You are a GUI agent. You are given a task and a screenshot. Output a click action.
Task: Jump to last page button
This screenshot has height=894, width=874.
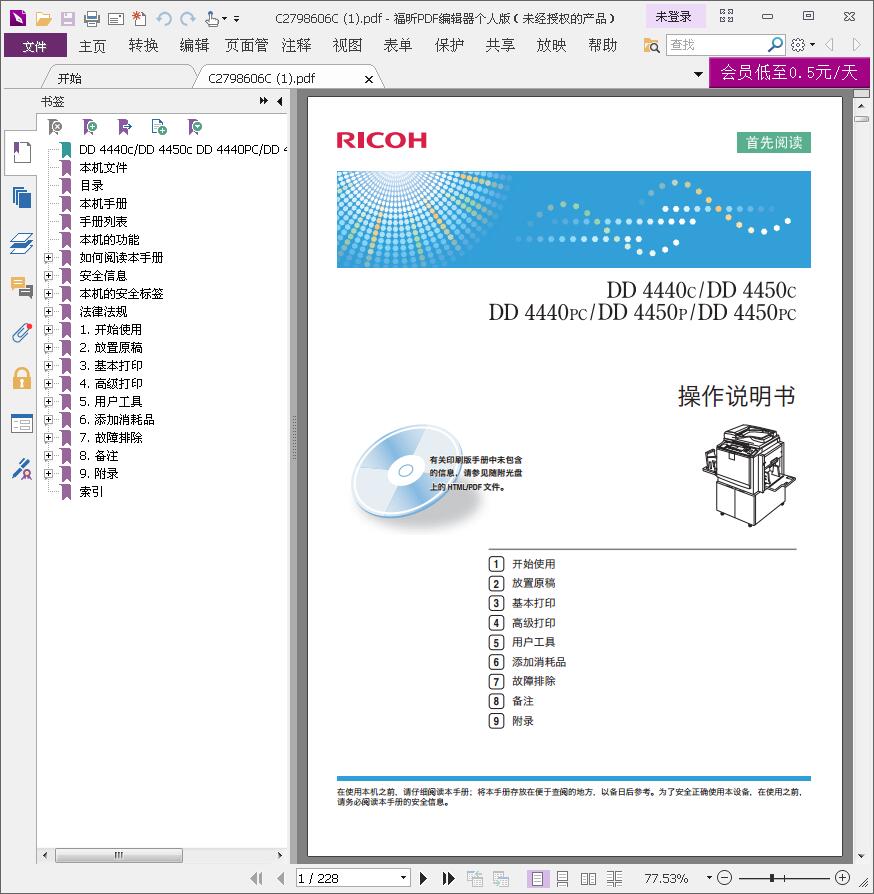(x=449, y=878)
